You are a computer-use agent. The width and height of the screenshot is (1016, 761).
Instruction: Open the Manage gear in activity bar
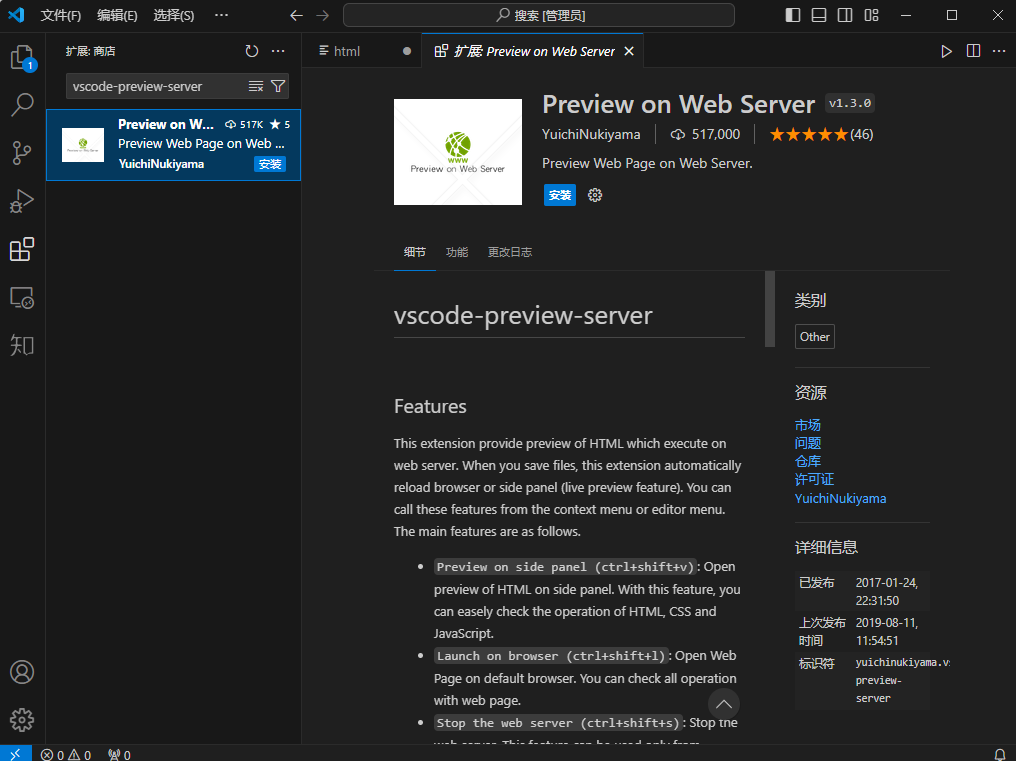point(23,720)
